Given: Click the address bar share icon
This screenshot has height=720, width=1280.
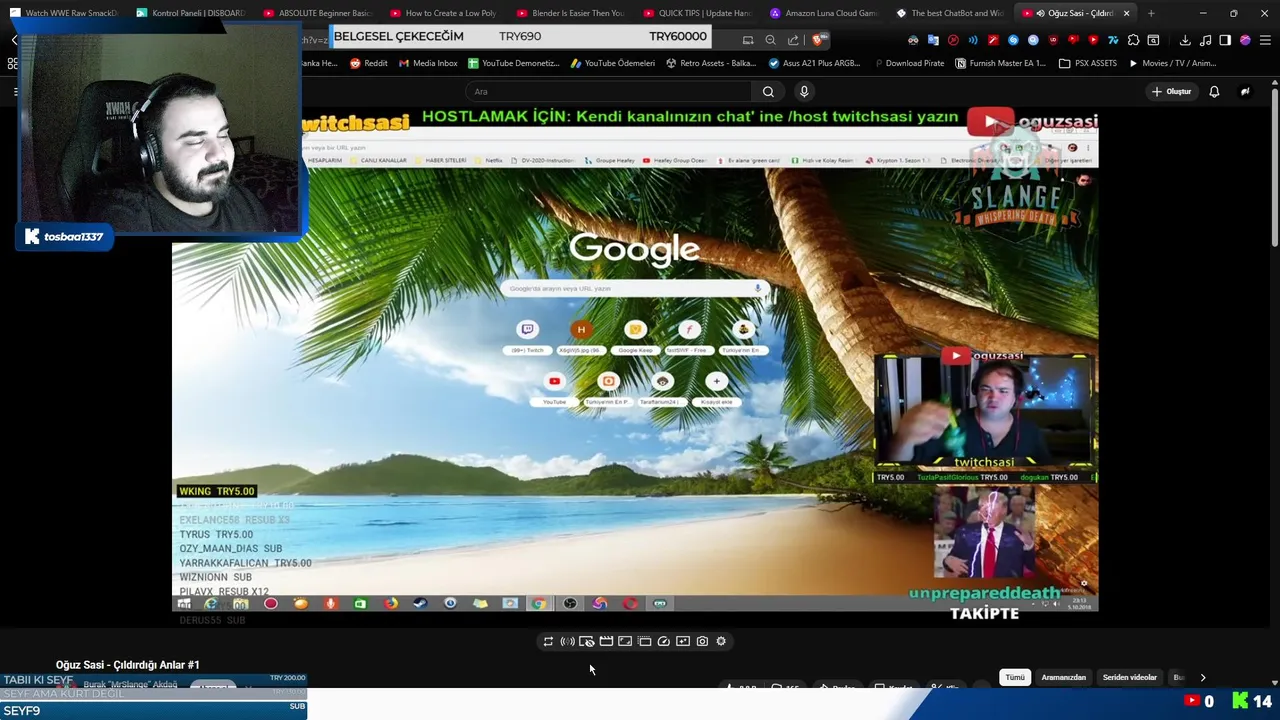Looking at the screenshot, I should [793, 40].
